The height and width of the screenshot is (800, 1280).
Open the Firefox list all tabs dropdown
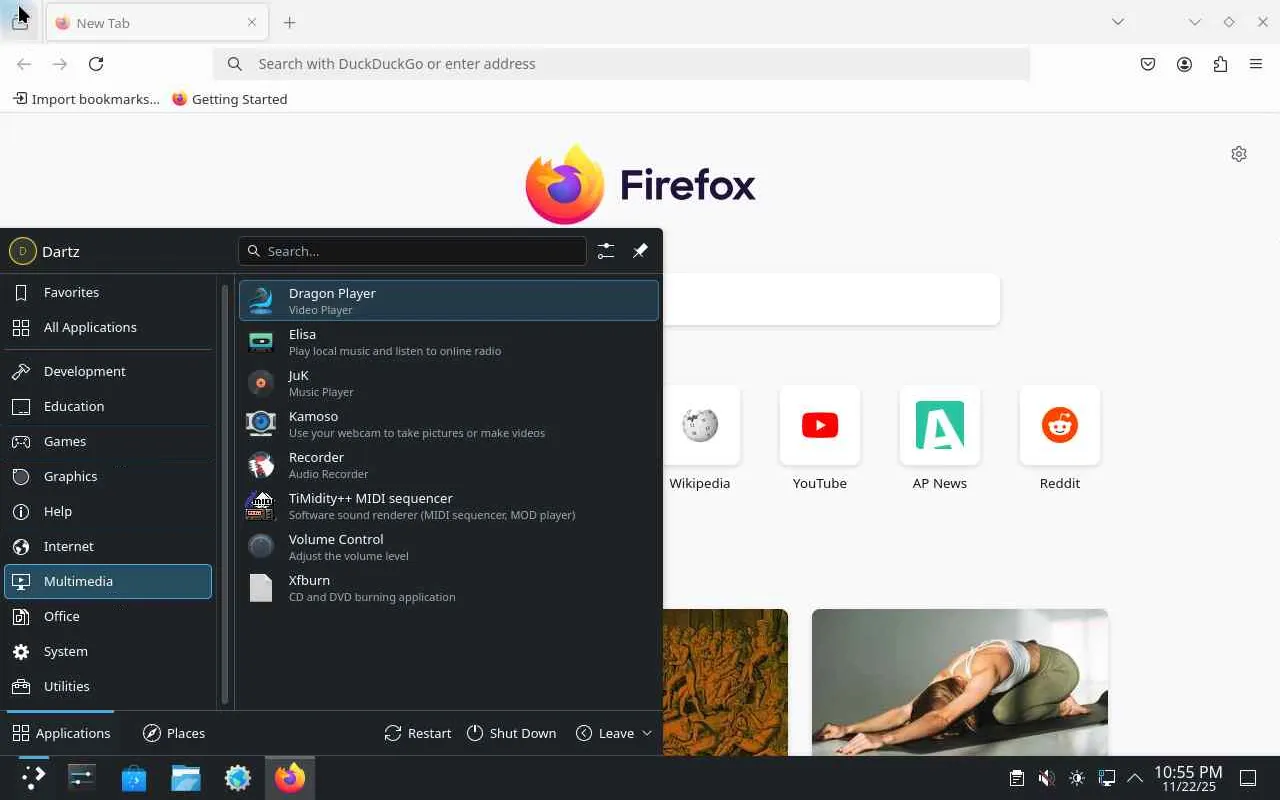point(1118,22)
